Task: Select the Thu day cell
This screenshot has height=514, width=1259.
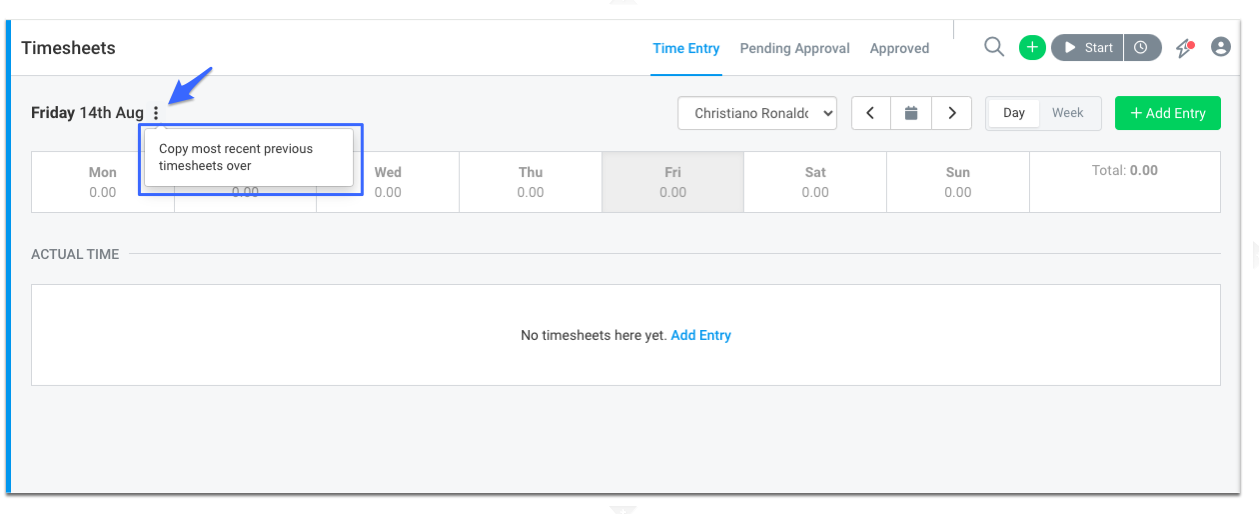Action: [x=531, y=182]
